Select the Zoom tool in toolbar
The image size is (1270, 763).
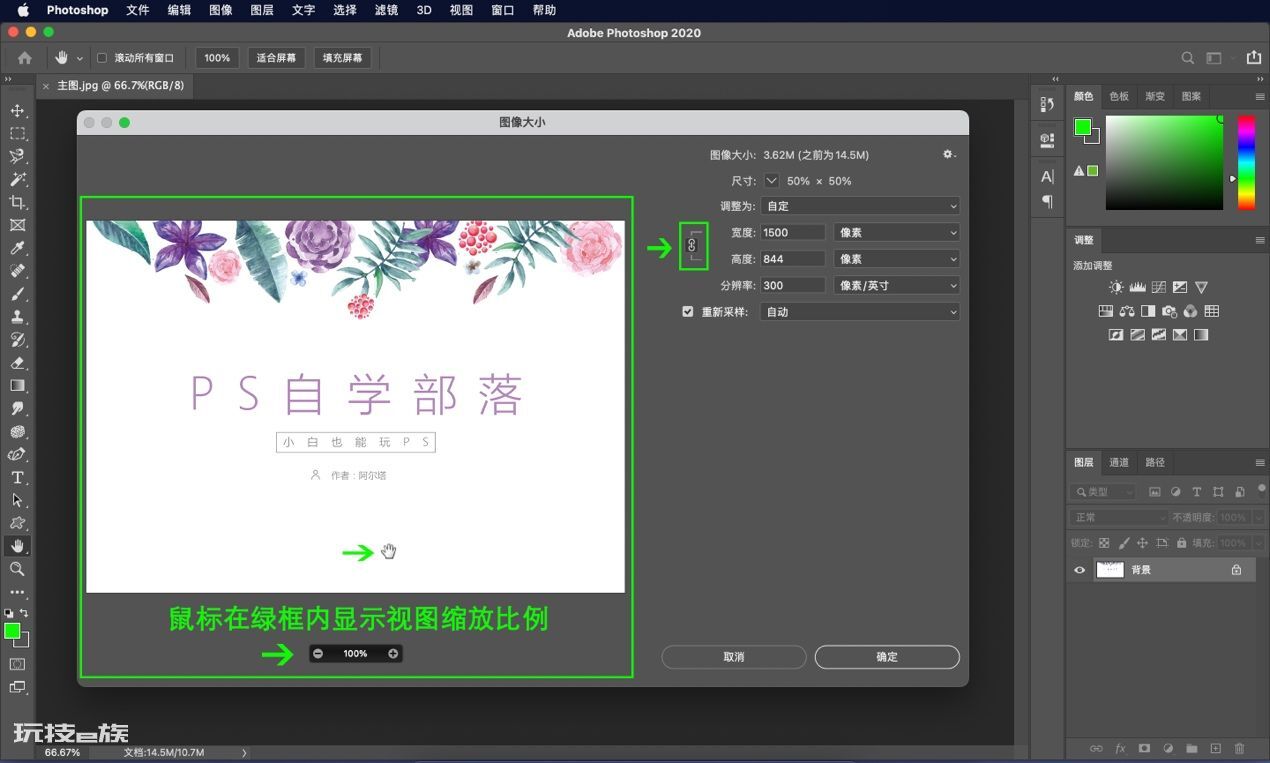[x=17, y=569]
